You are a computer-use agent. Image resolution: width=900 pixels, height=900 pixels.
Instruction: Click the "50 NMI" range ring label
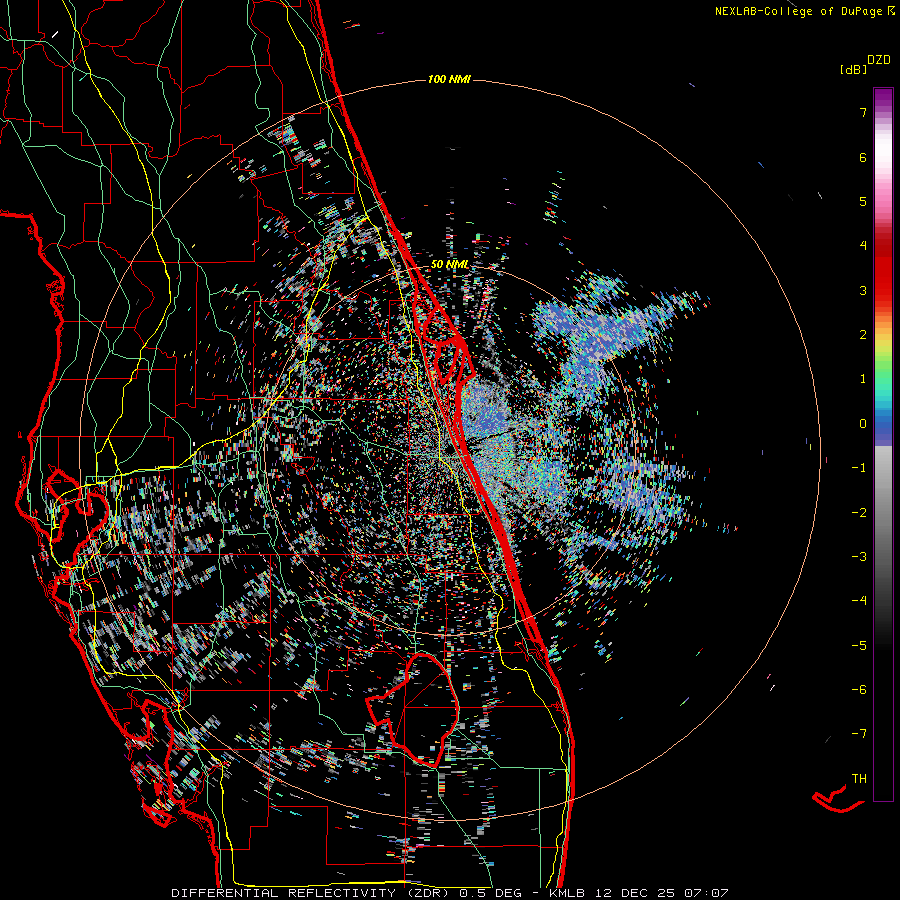[449, 265]
